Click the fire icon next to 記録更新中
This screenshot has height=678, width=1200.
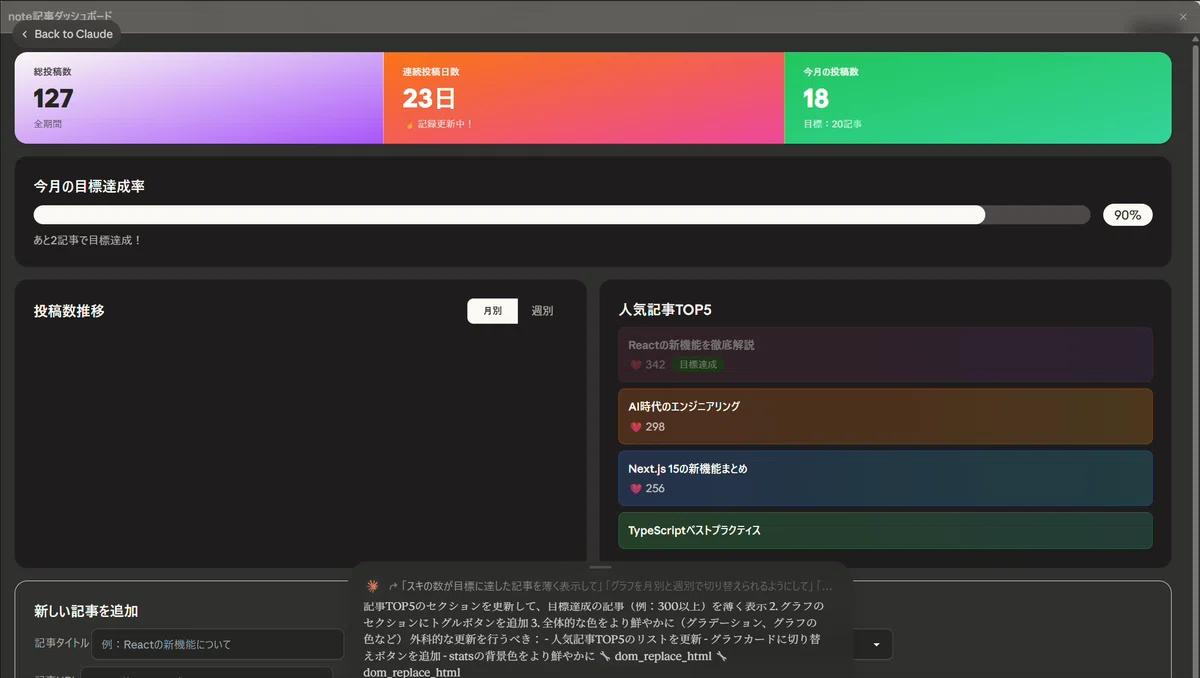click(x=409, y=124)
